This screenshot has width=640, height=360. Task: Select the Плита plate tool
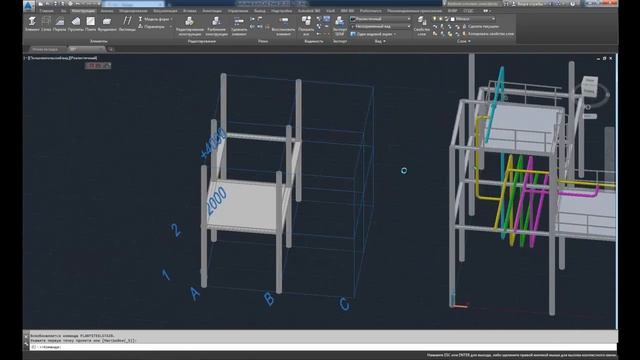[x=91, y=24]
